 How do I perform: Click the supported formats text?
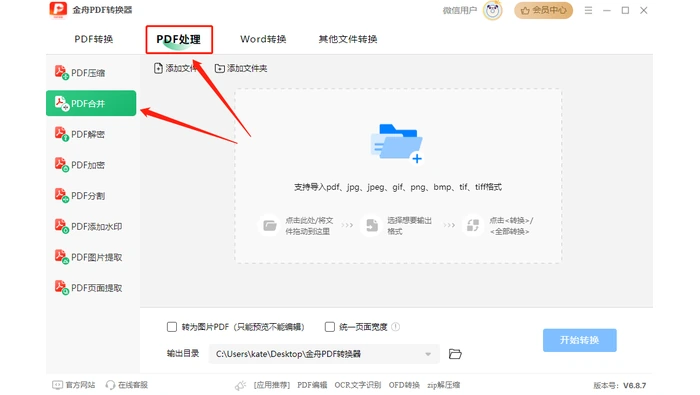point(397,187)
